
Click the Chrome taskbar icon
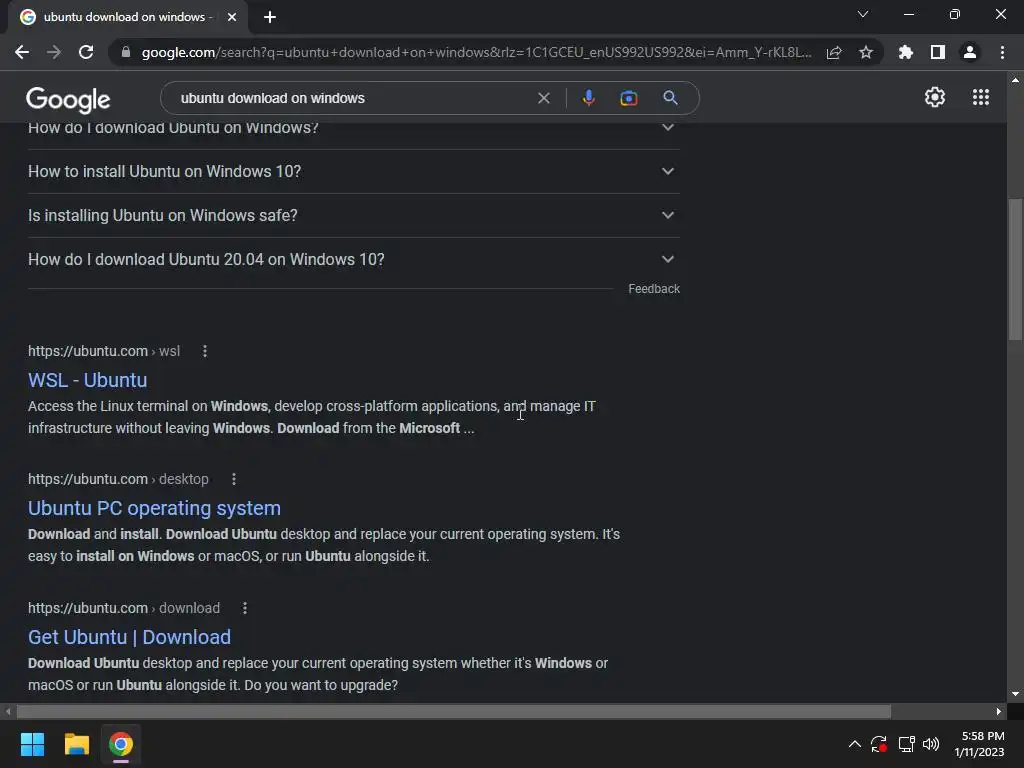pyautogui.click(x=121, y=744)
